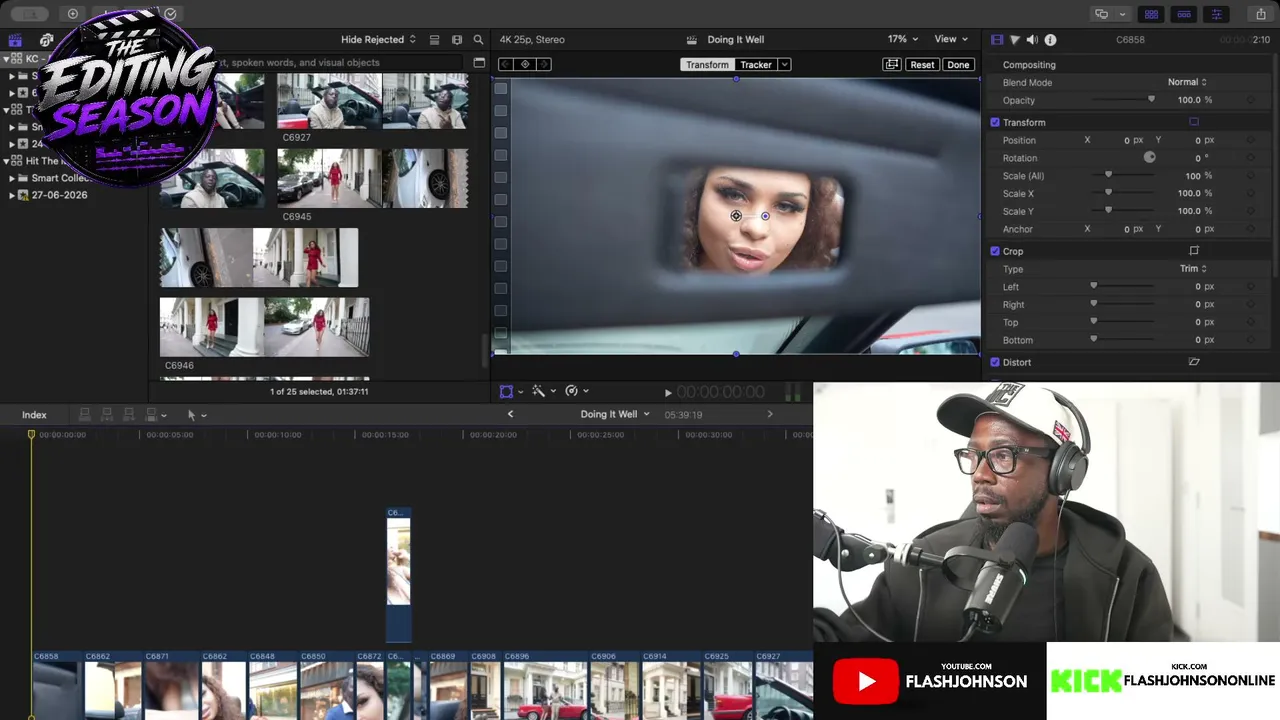1280x720 pixels.
Task: Go back in timeline history arrow
Action: pos(510,414)
